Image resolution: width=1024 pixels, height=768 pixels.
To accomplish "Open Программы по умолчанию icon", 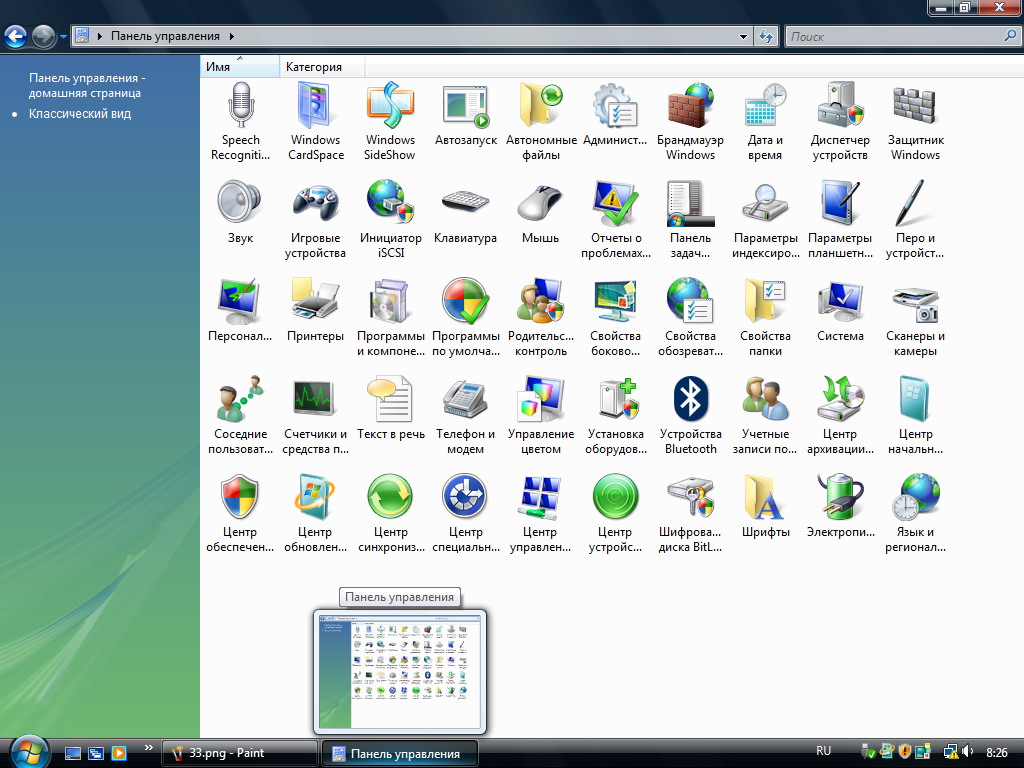I will click(466, 301).
